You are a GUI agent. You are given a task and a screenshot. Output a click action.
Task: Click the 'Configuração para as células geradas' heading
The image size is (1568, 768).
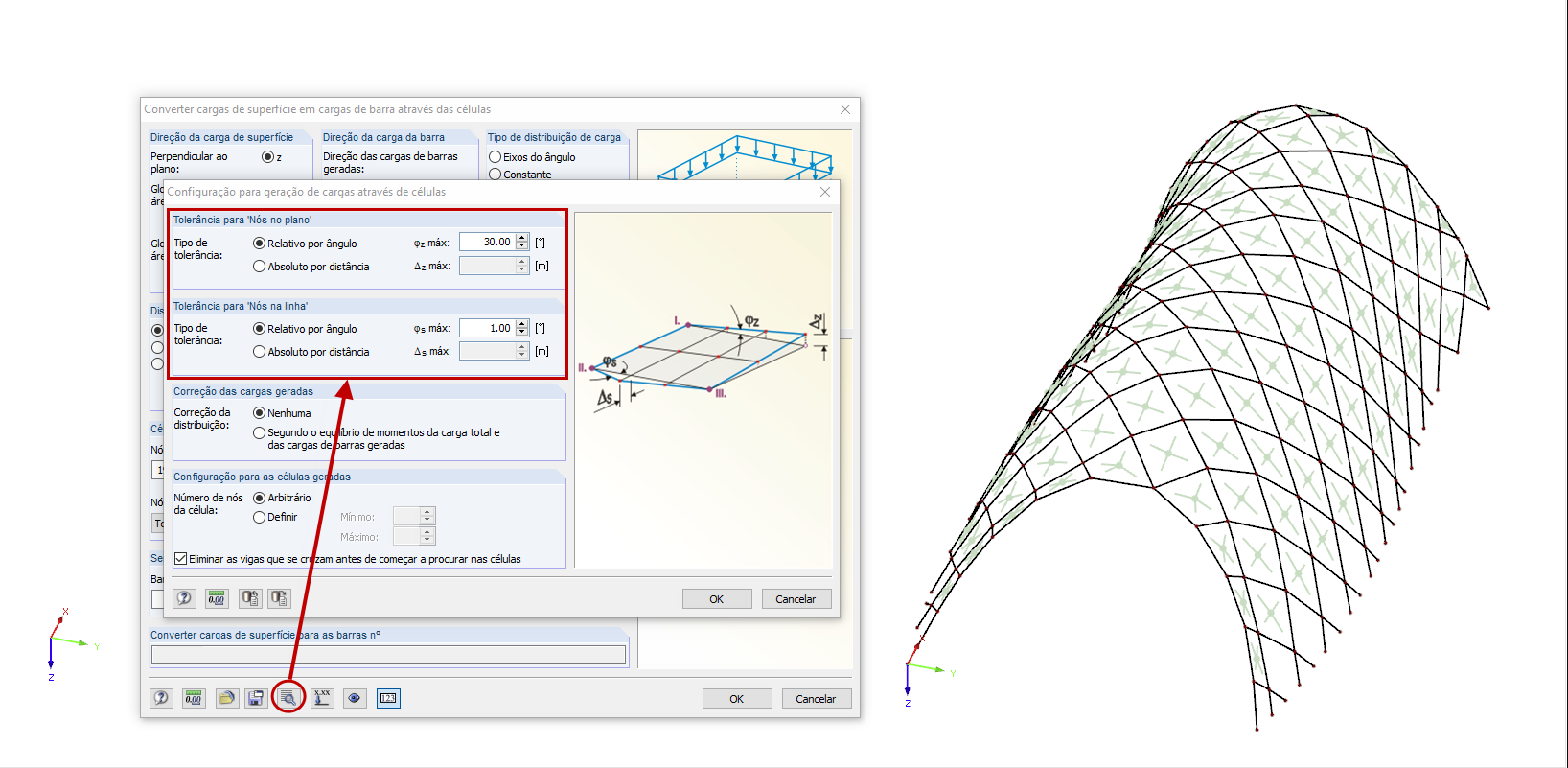coord(262,477)
